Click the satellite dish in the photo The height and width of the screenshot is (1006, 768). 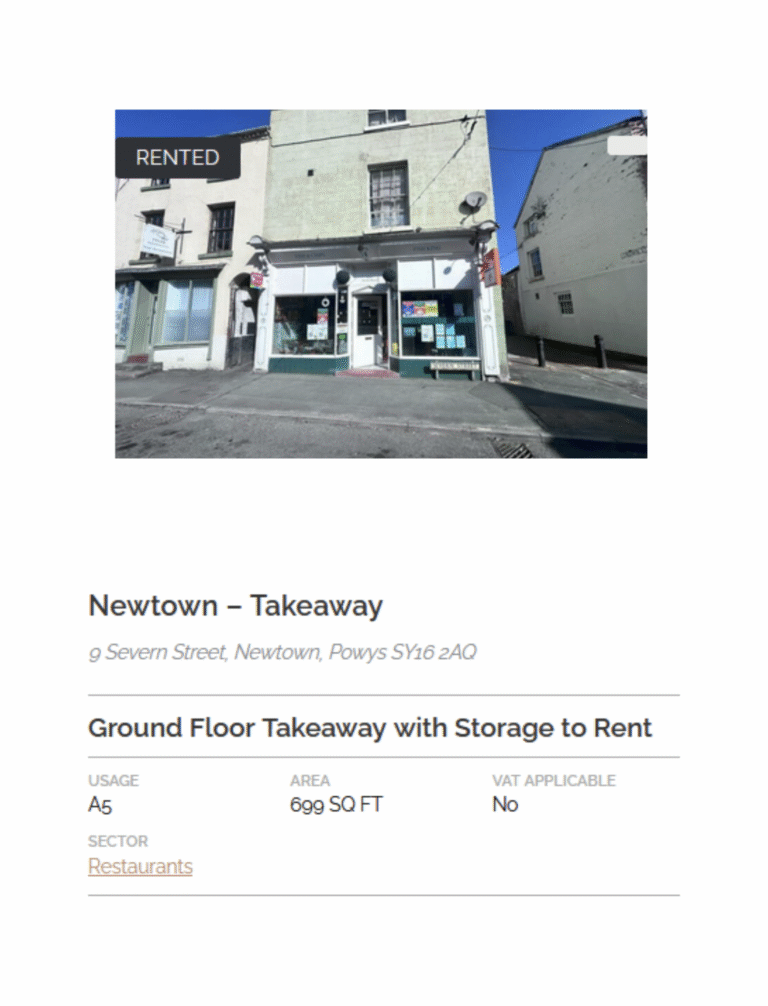[474, 202]
